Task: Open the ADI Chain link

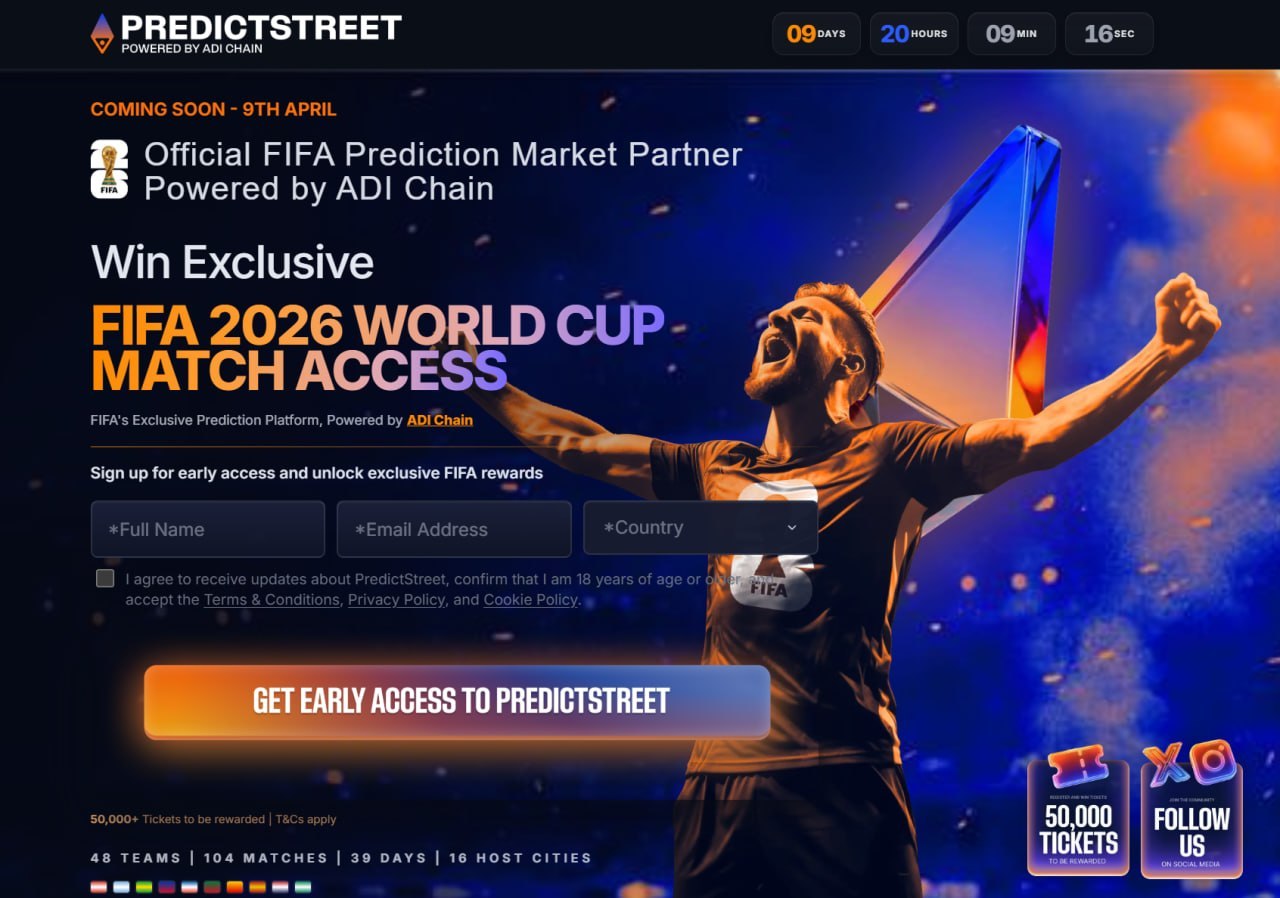Action: tap(440, 420)
